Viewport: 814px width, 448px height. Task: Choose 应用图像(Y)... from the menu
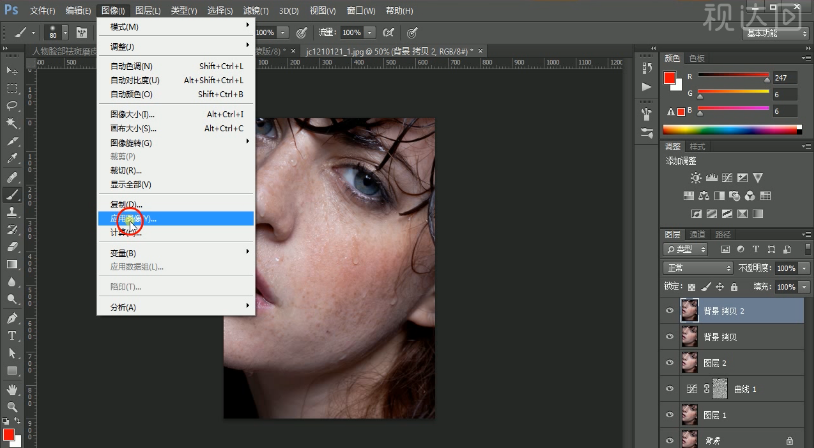point(175,219)
